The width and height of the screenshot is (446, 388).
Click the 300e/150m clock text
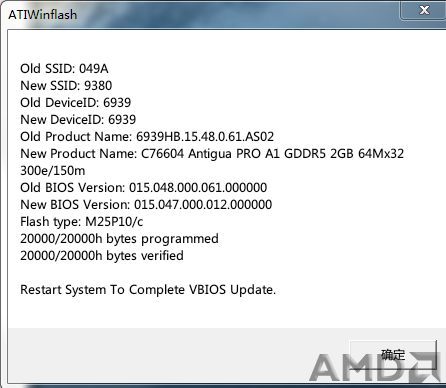coord(53,171)
